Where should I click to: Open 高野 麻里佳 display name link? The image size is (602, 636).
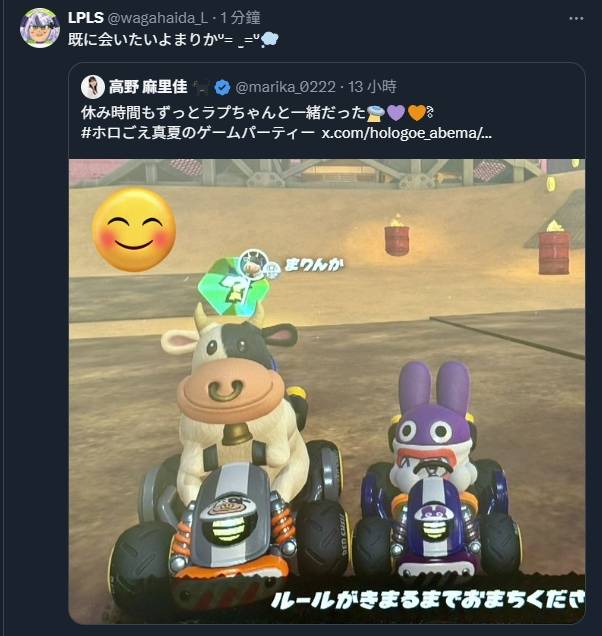point(148,87)
